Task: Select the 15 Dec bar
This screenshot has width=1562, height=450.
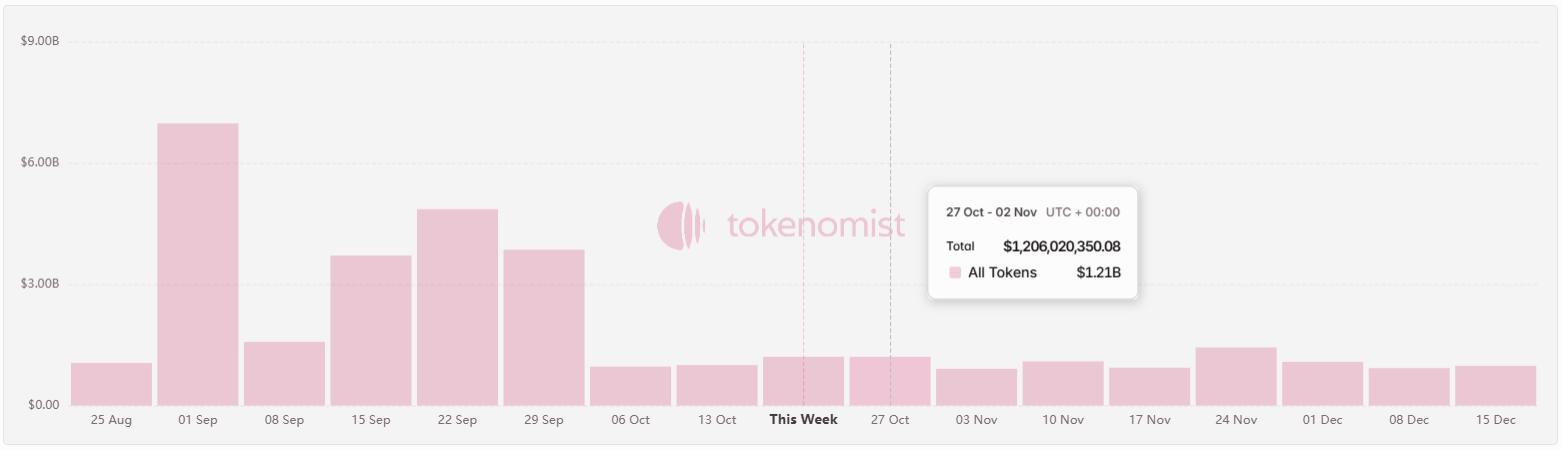Action: click(x=1495, y=384)
